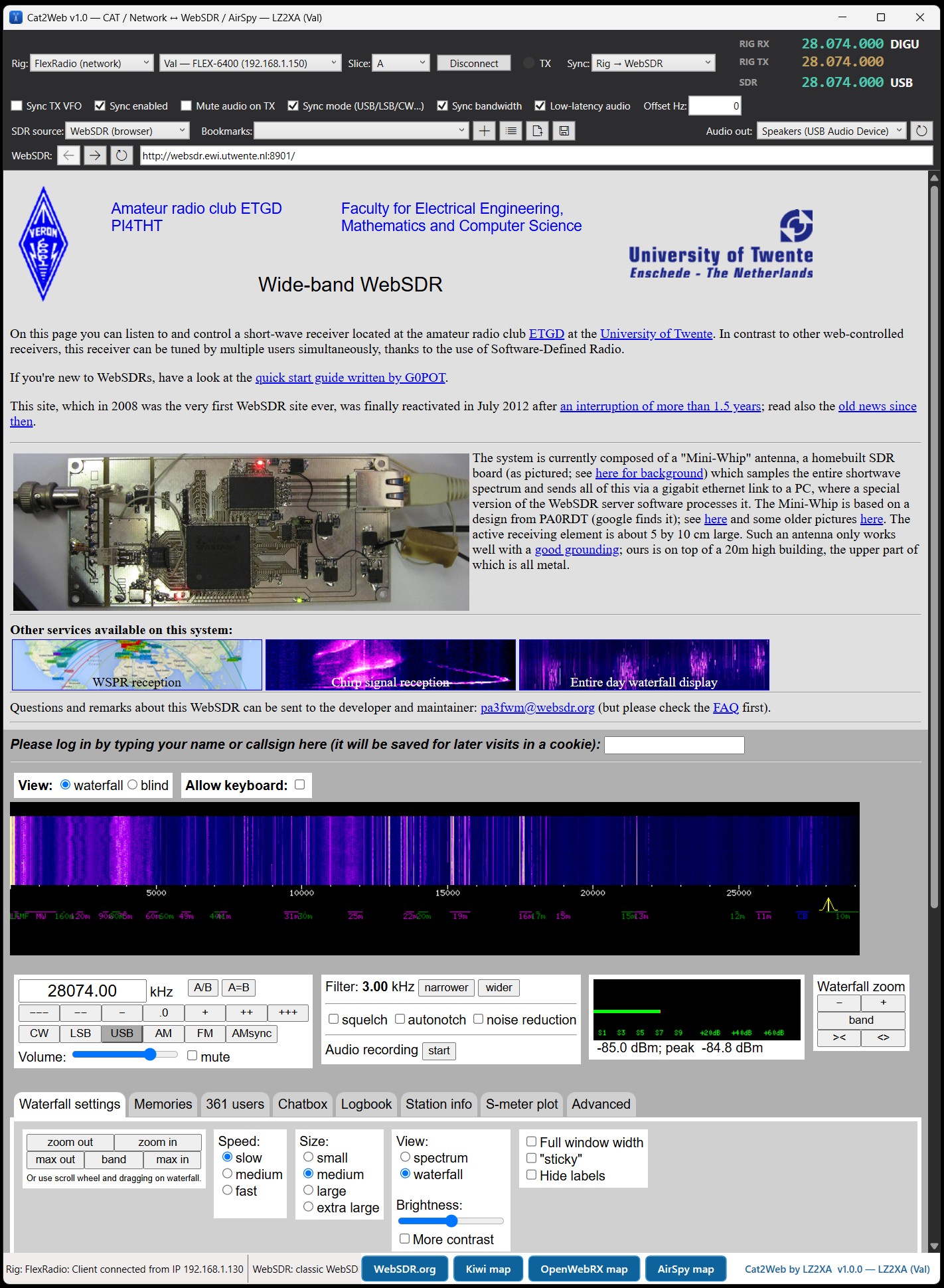Click the waterfall spectrum display
The image size is (944, 1288).
[x=435, y=878]
